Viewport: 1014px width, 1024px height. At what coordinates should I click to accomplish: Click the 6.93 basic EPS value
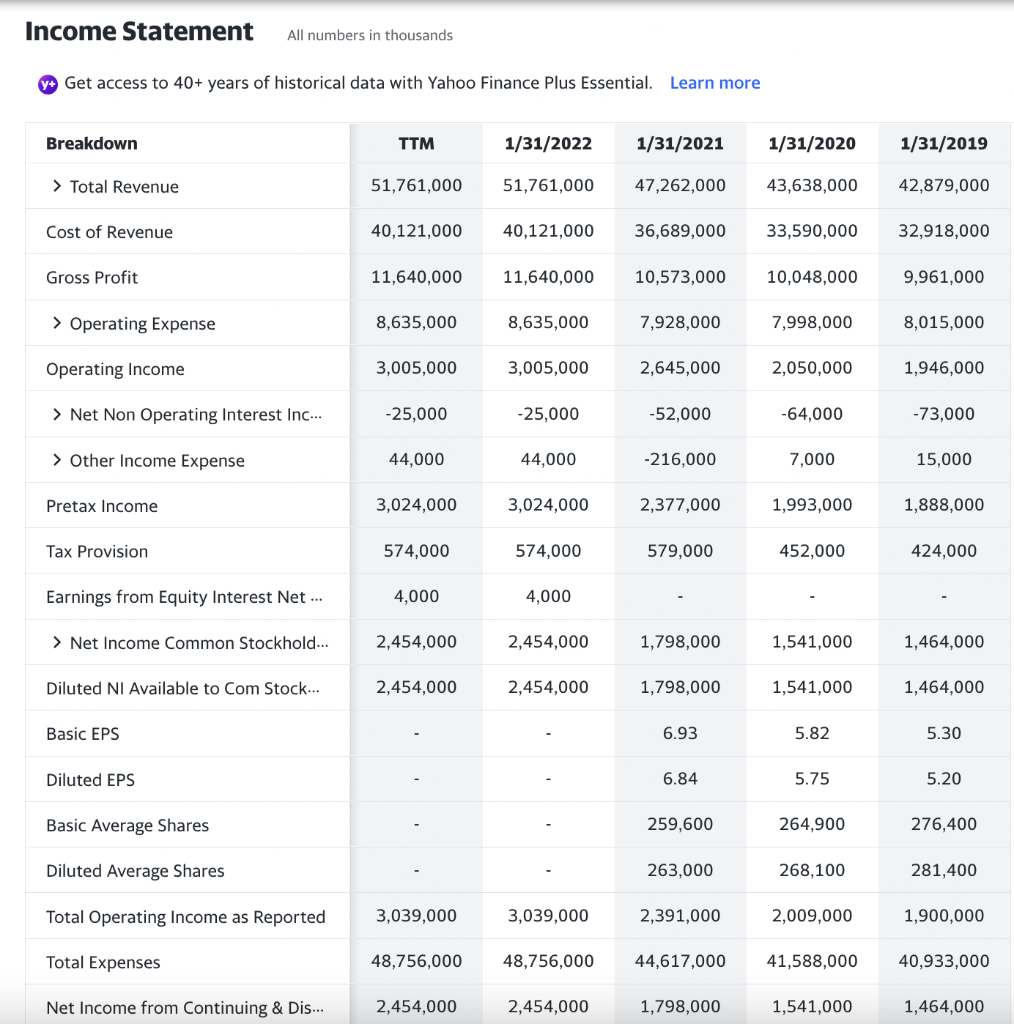coord(680,733)
